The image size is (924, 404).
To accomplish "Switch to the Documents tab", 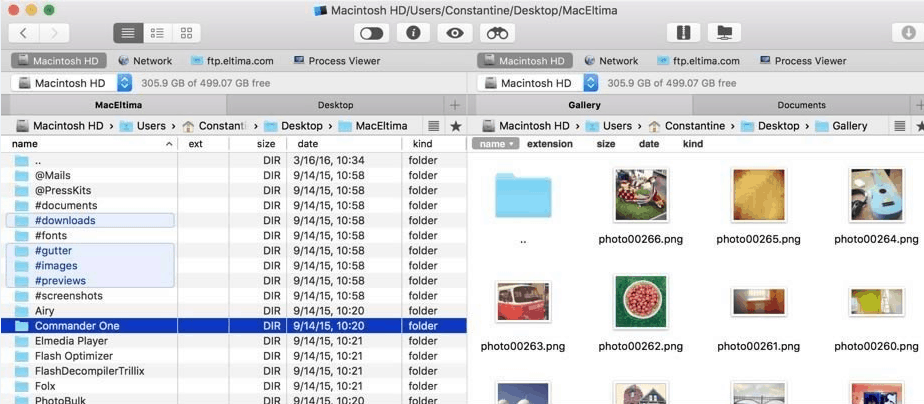I will click(801, 105).
